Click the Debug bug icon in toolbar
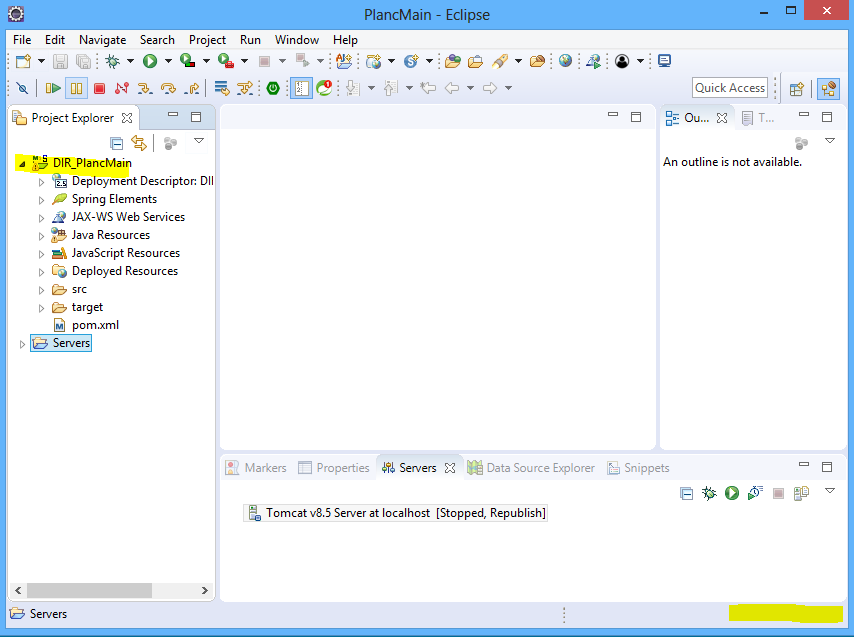This screenshot has width=854, height=637. 113,61
